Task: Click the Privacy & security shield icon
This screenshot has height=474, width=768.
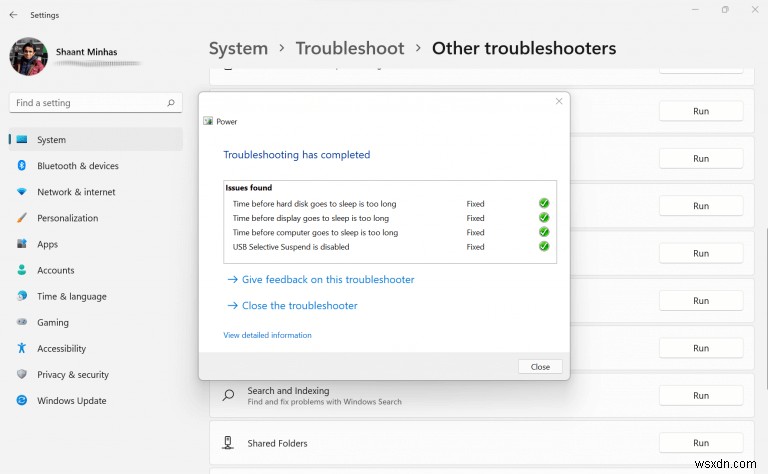Action: [21, 375]
